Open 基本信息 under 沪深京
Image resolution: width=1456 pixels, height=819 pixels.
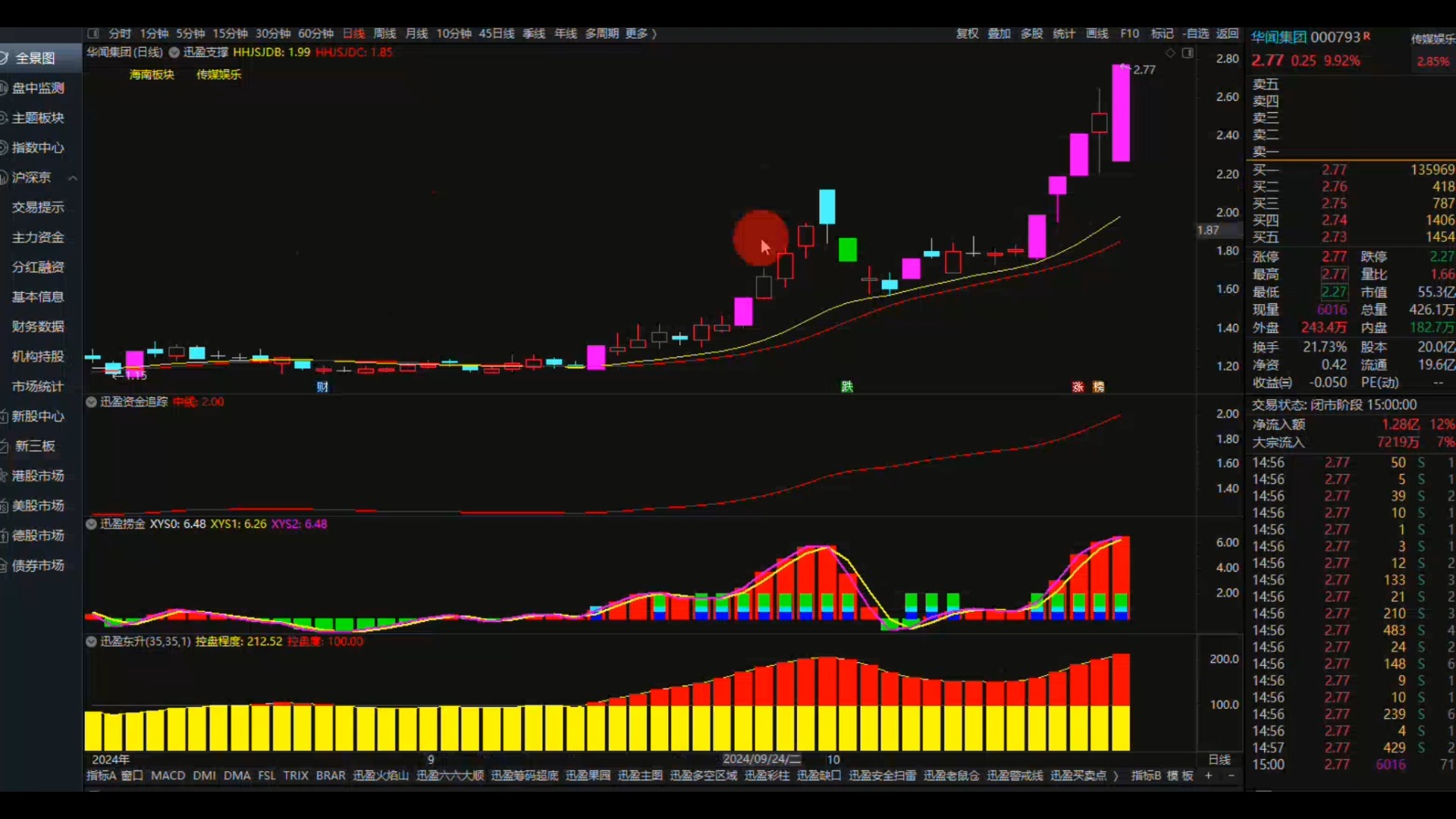(x=38, y=297)
